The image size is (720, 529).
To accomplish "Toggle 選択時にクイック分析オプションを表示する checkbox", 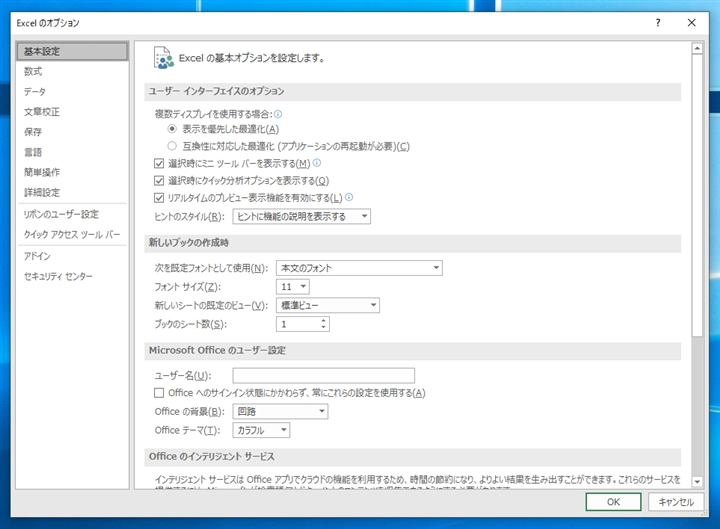I will 159,180.
